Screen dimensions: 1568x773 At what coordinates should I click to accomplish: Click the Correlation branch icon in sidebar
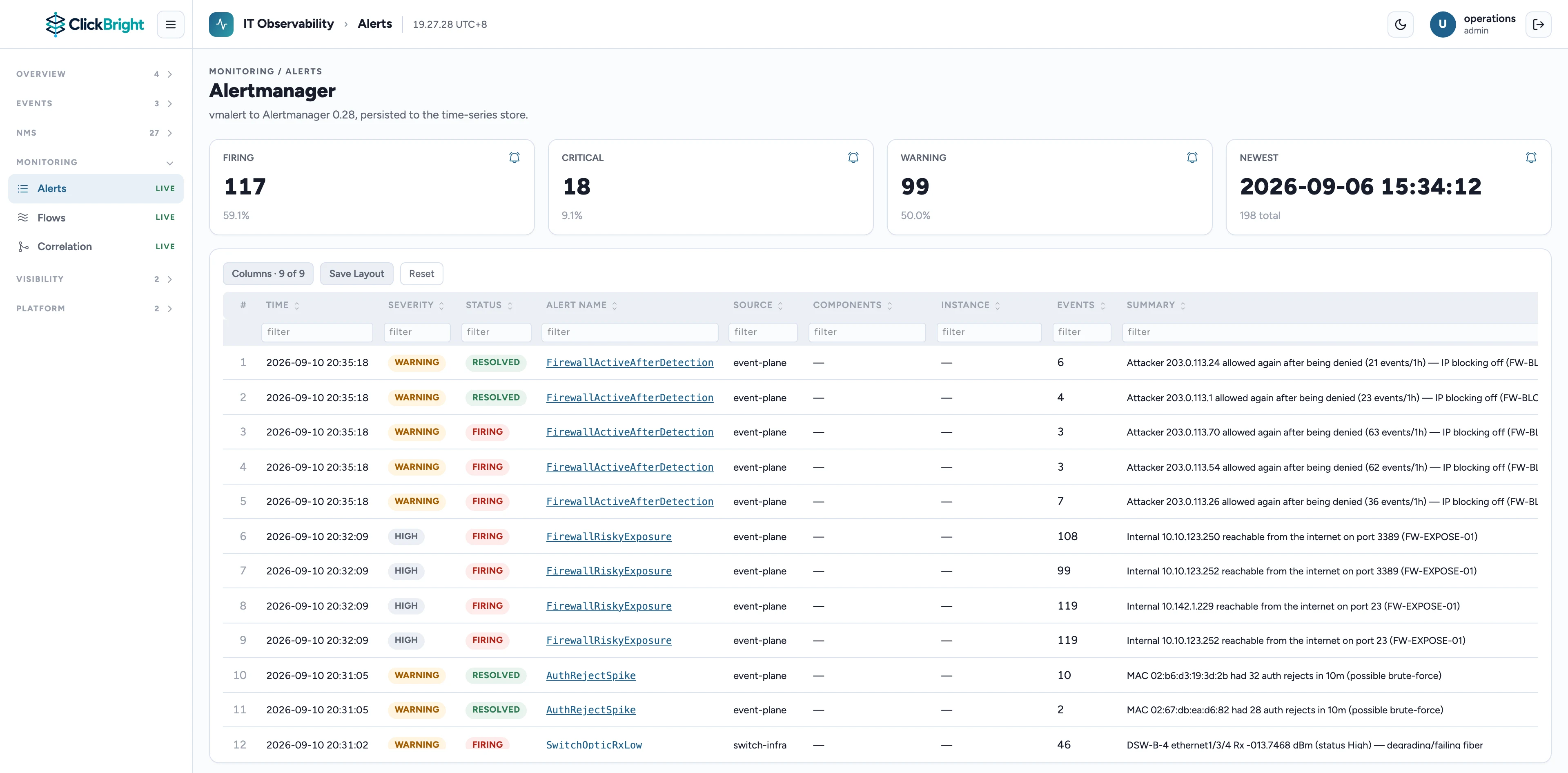[23, 247]
